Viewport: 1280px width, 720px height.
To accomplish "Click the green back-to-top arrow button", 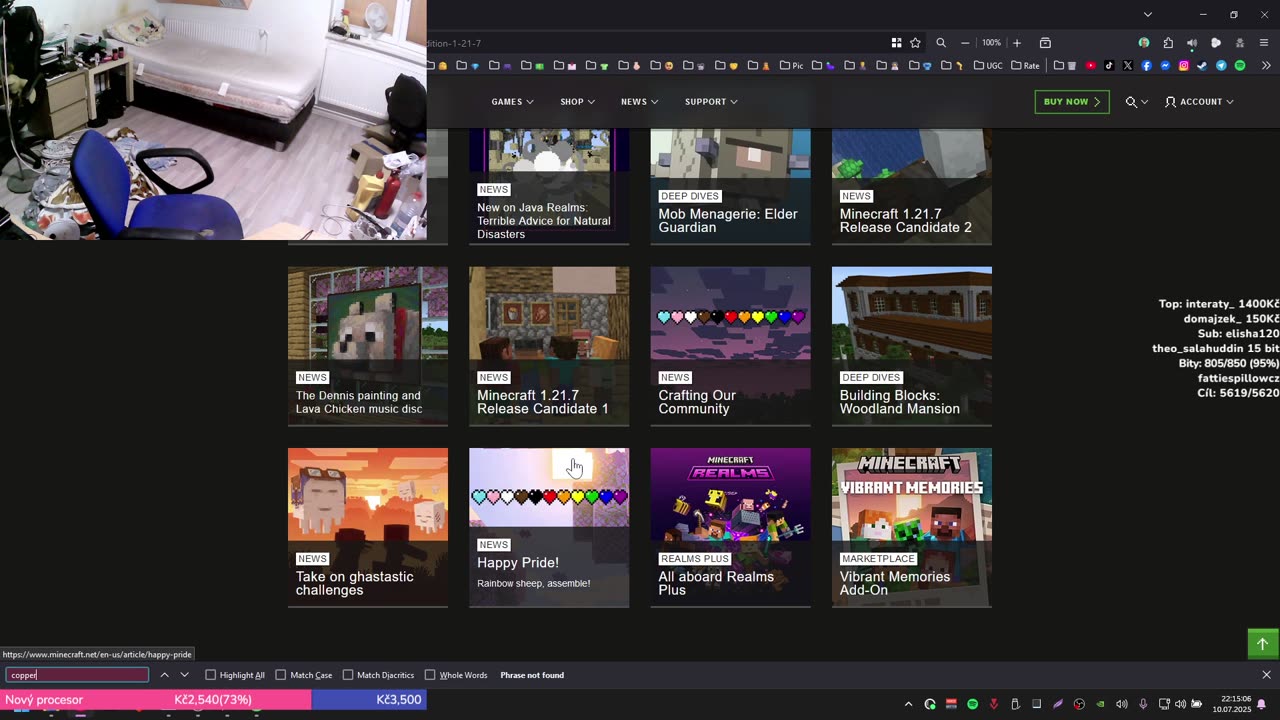I will (1262, 643).
